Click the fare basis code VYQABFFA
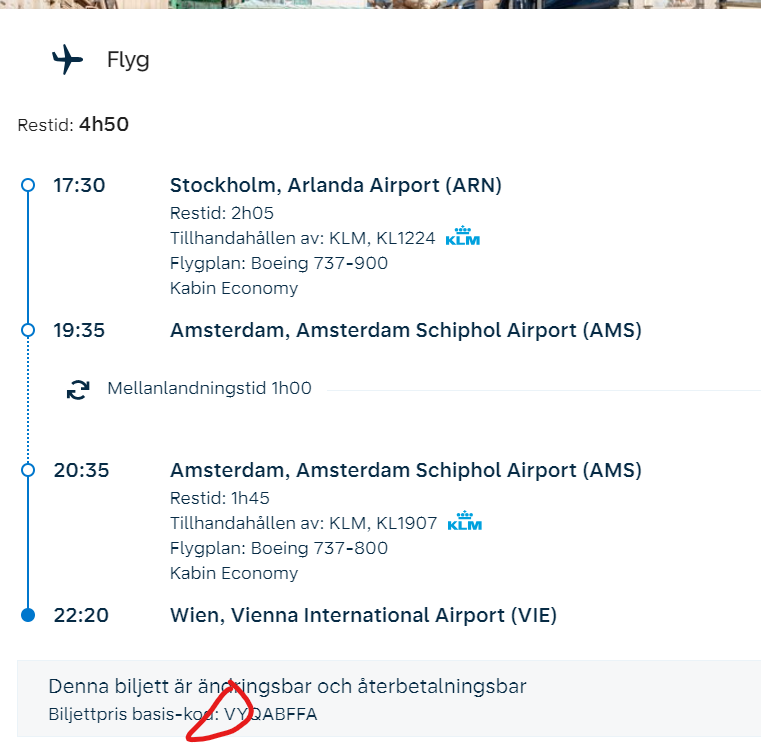The height and width of the screenshot is (756, 761). pyautogui.click(x=271, y=714)
